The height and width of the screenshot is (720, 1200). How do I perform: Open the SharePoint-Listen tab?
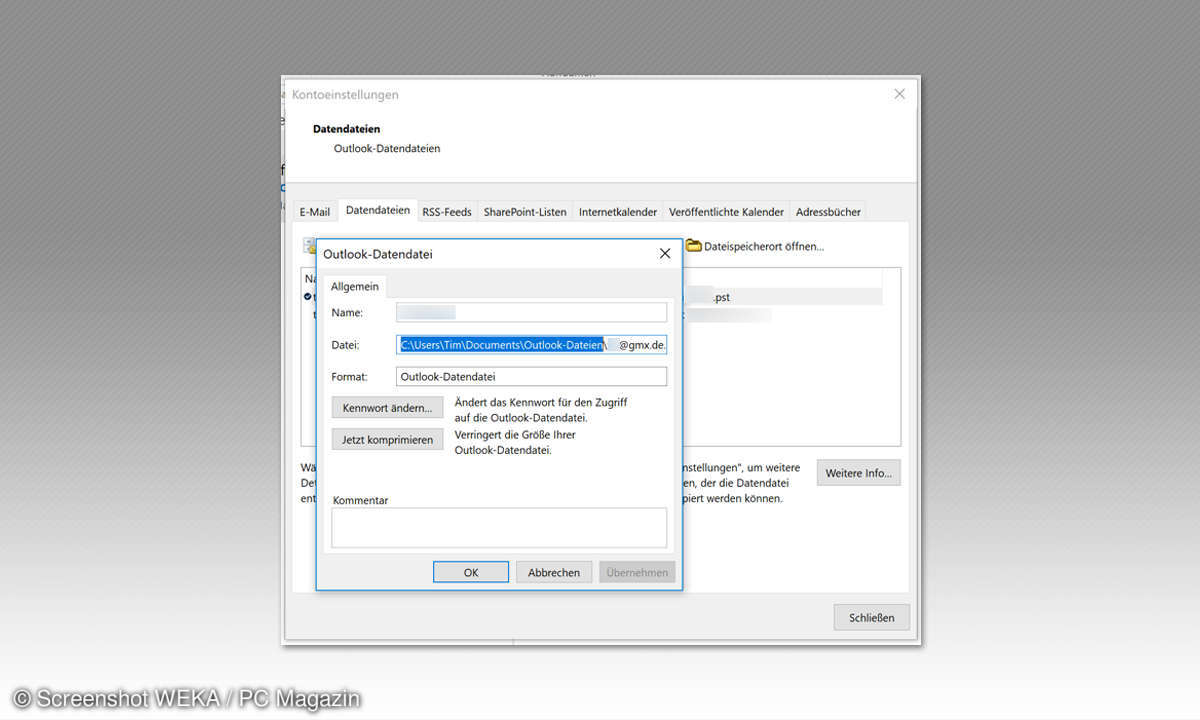[525, 212]
